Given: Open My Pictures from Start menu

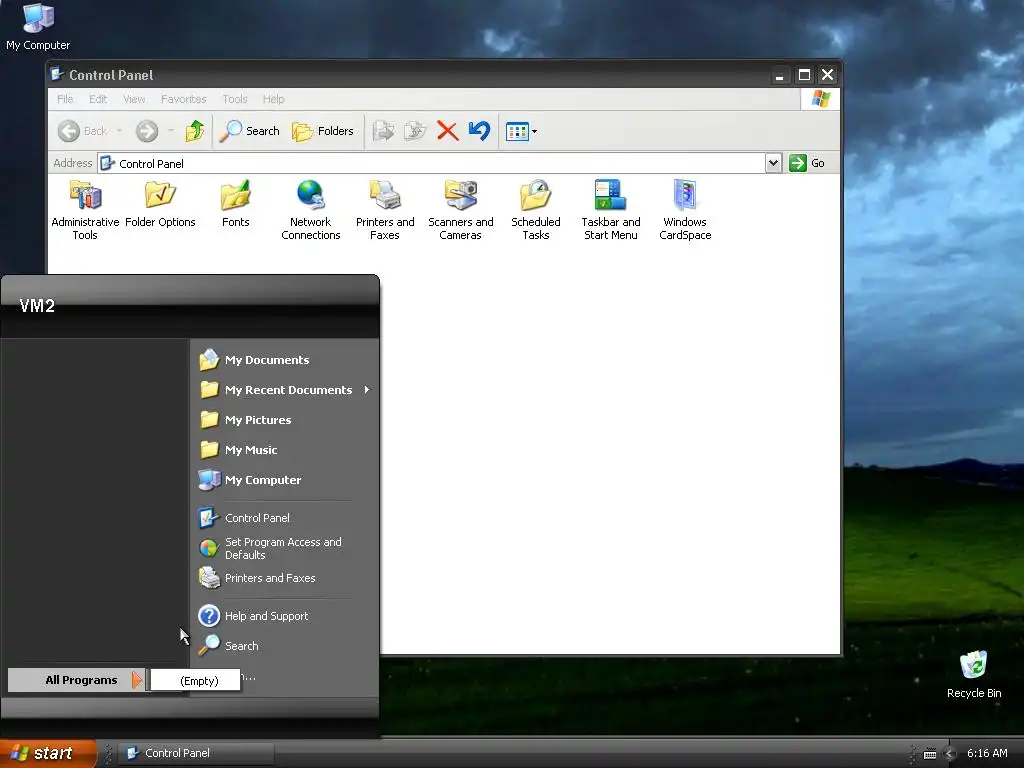Looking at the screenshot, I should point(284,420).
